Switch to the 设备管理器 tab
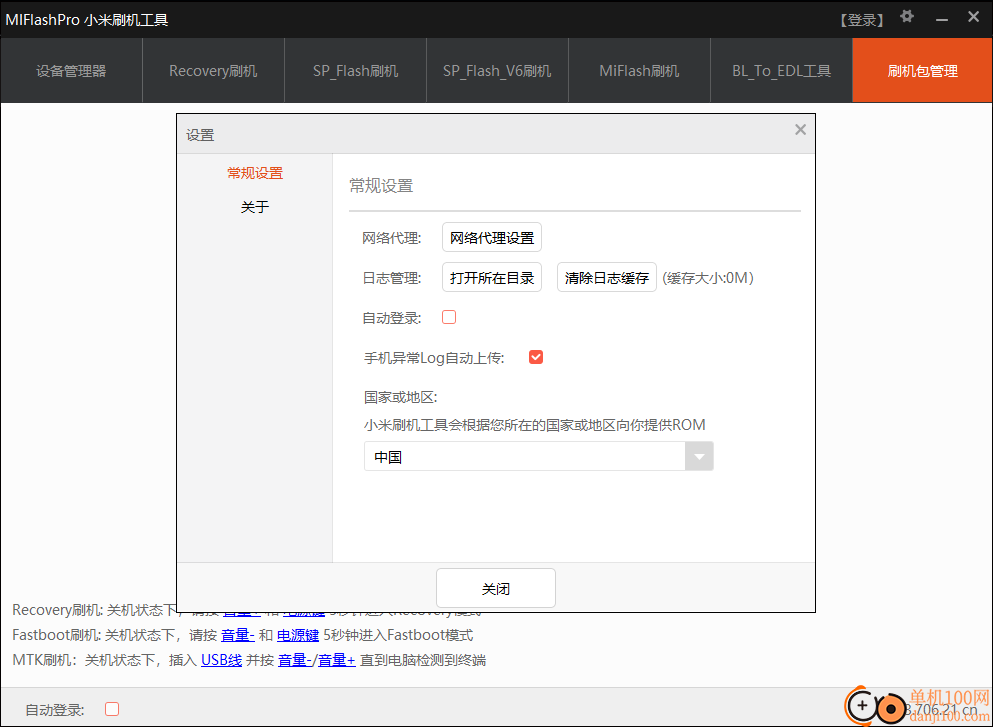Image resolution: width=993 pixels, height=727 pixels. click(71, 70)
